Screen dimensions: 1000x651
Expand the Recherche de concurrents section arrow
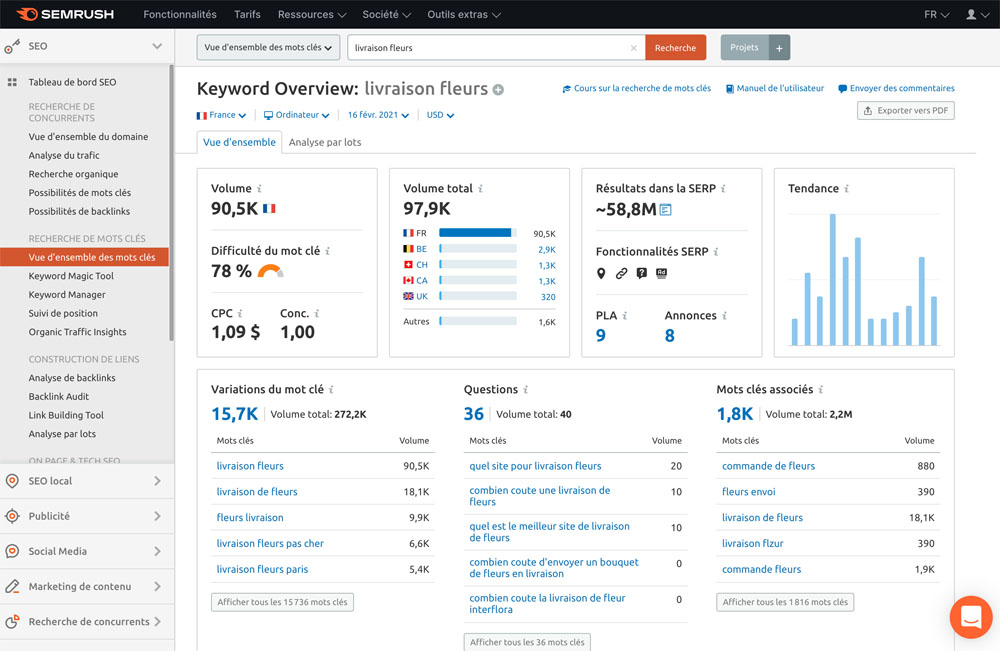(x=157, y=621)
